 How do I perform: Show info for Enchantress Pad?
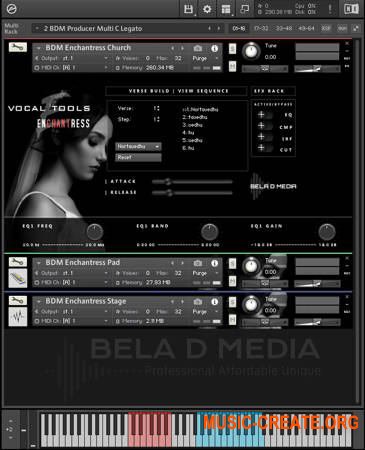pos(214,263)
